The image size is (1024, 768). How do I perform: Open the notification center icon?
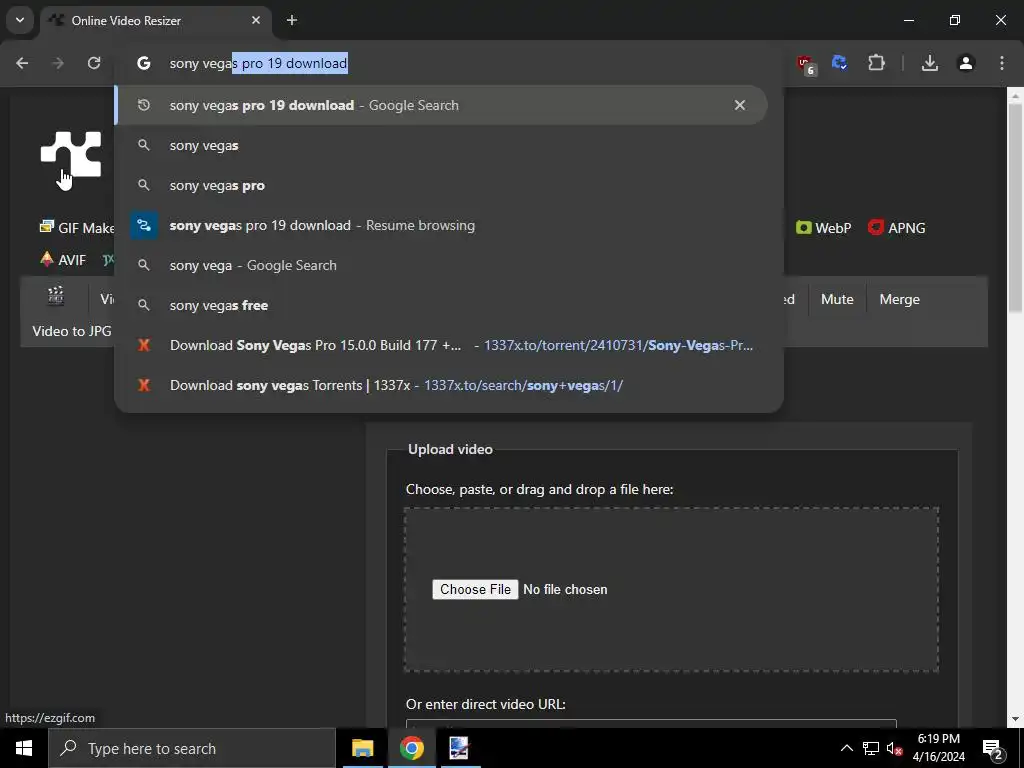[x=993, y=749]
